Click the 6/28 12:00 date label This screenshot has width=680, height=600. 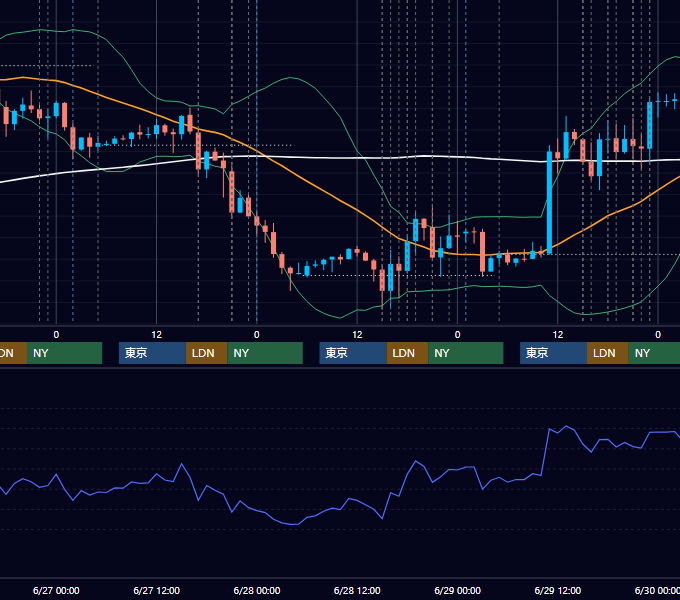click(x=357, y=590)
